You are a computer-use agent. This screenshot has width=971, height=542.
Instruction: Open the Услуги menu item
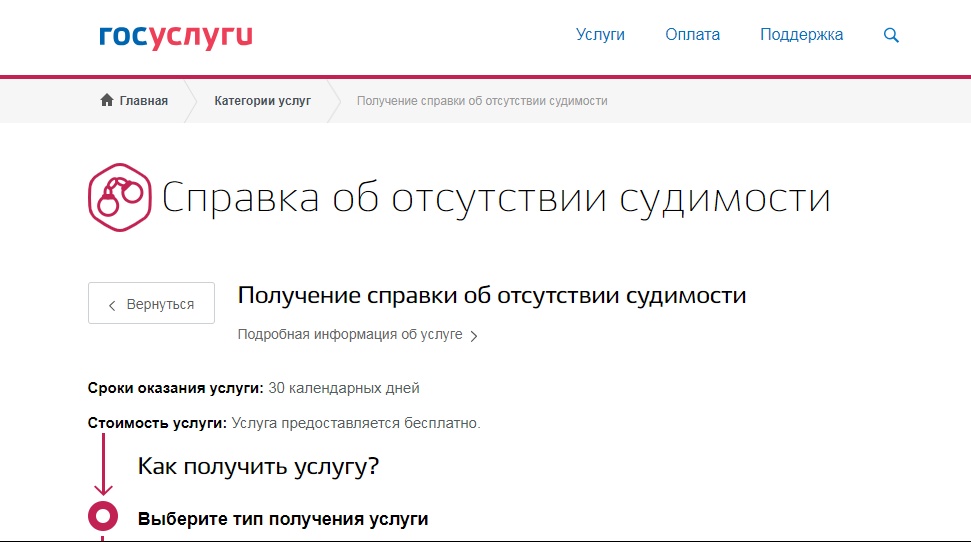pyautogui.click(x=600, y=35)
